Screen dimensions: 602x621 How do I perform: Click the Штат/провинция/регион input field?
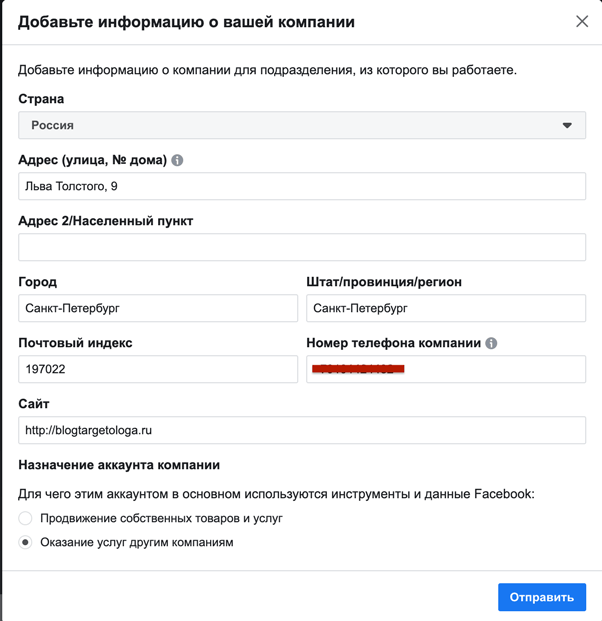(446, 309)
